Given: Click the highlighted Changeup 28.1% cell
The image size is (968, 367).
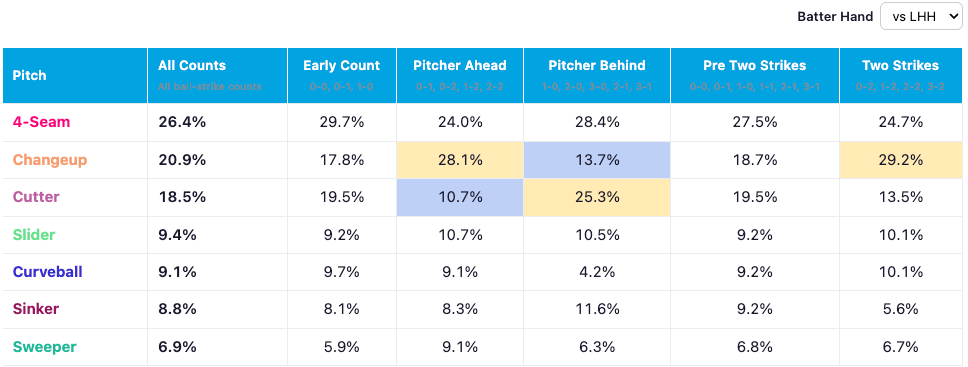Looking at the screenshot, I should point(460,160).
